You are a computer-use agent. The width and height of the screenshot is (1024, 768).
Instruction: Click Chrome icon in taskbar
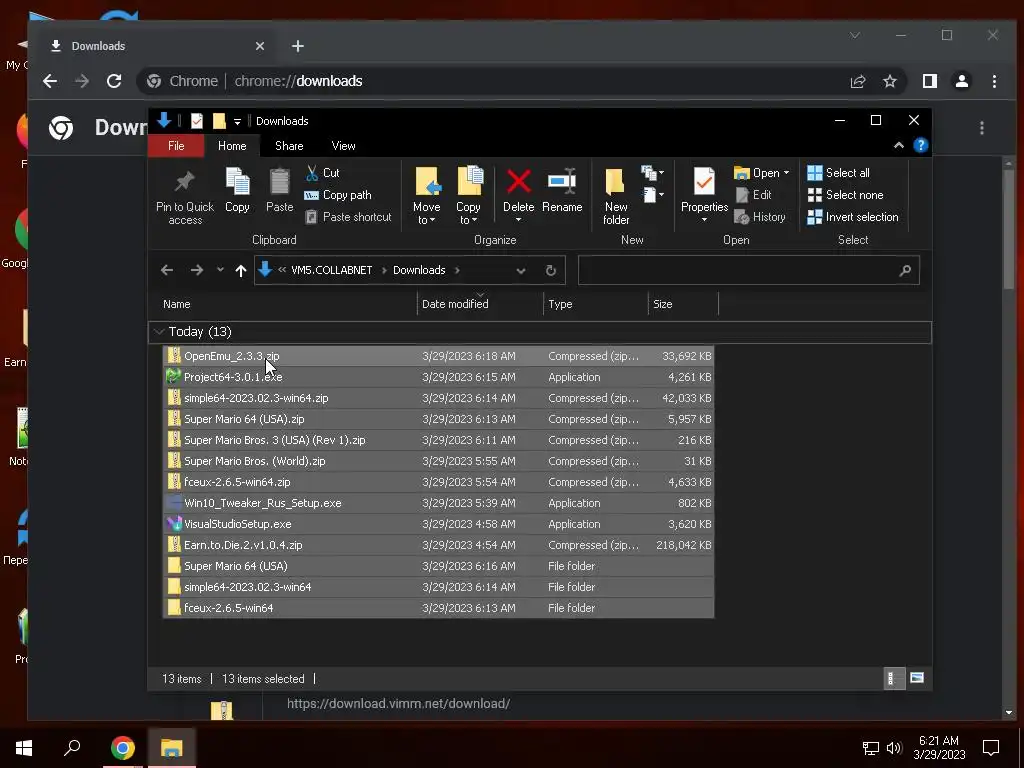[x=122, y=748]
